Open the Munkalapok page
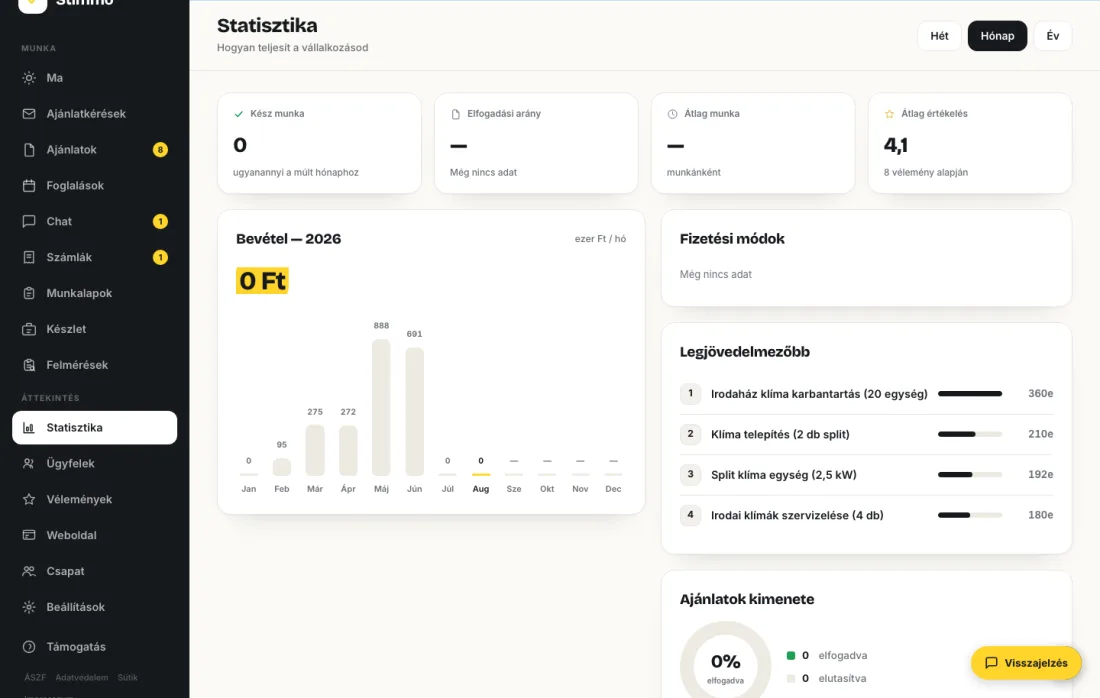1100x698 pixels. (x=95, y=293)
